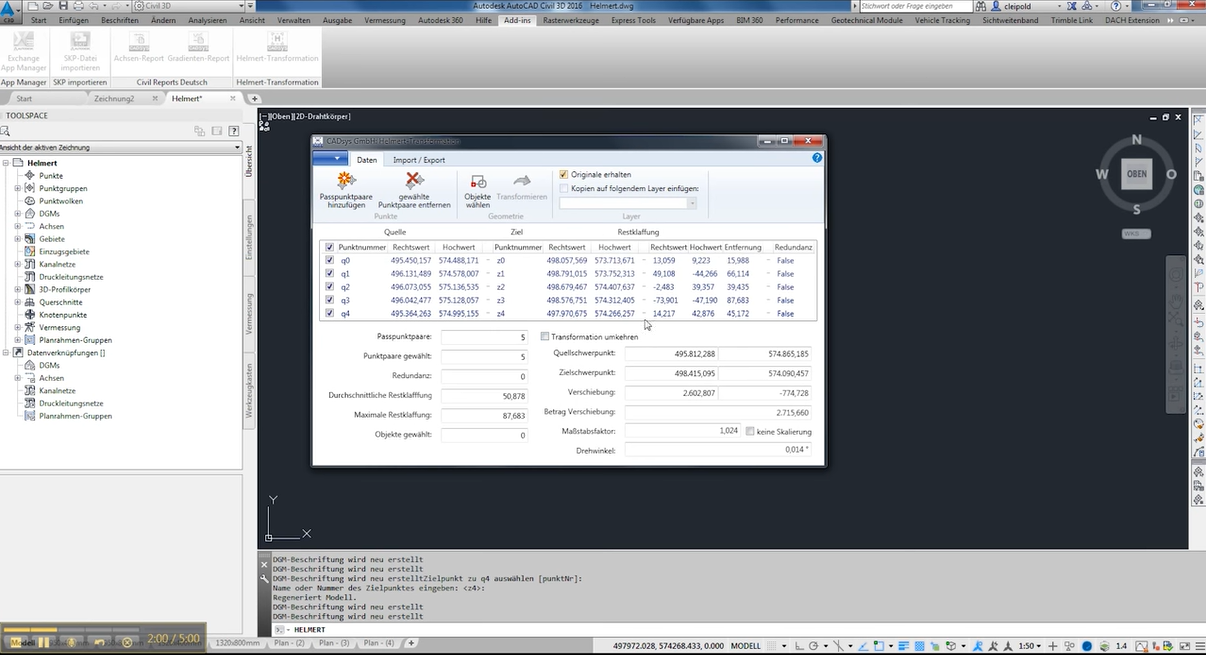
Task: Open the Einstellungen vertical Toolspace tab
Action: [x=250, y=236]
